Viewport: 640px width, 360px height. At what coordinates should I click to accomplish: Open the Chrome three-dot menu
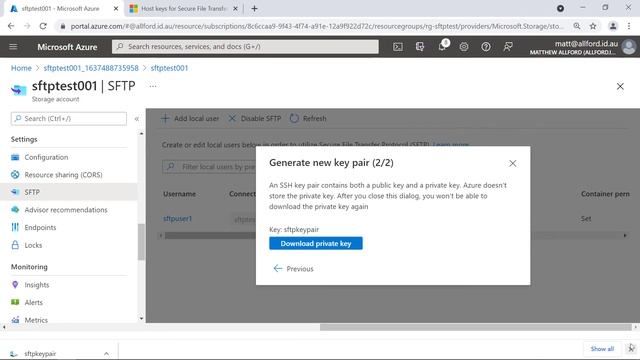click(x=629, y=26)
